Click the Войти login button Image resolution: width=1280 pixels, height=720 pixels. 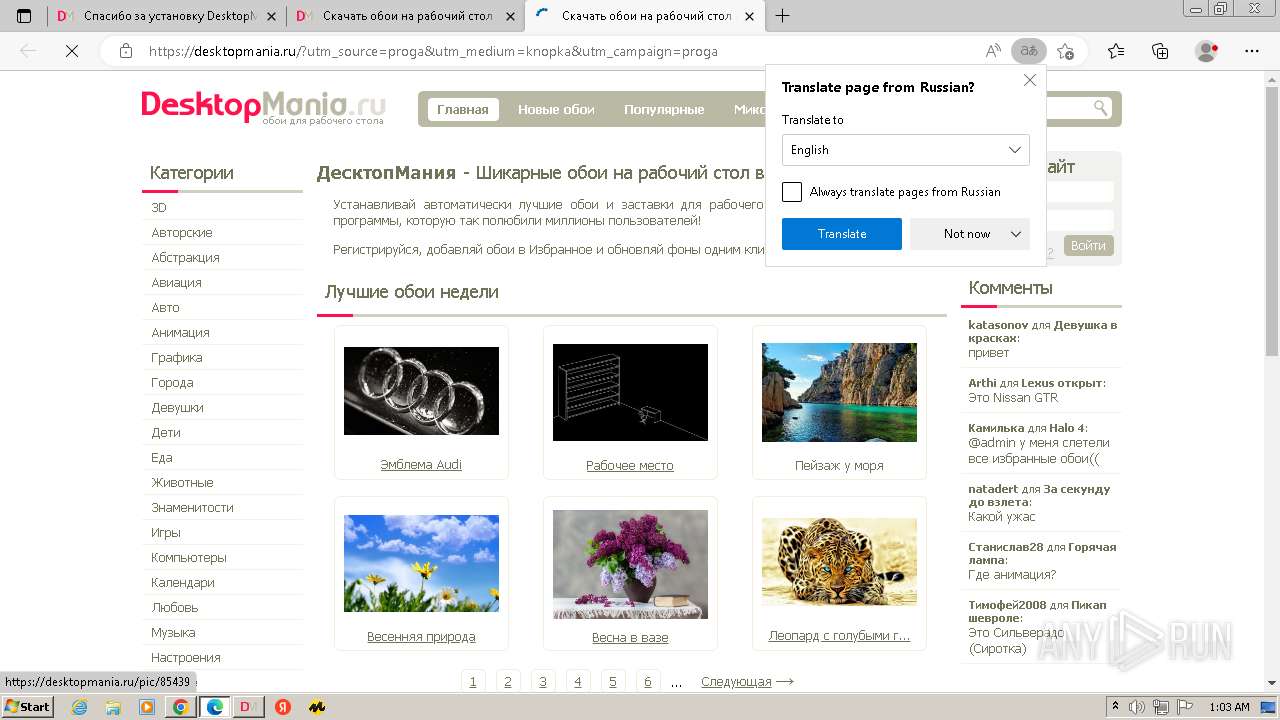[1088, 245]
